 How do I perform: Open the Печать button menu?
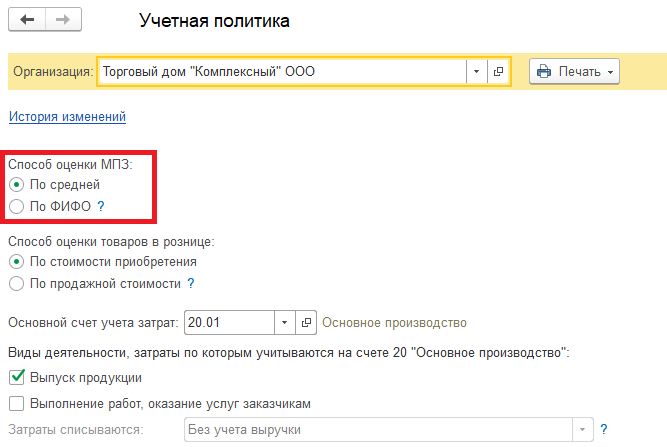tap(574, 71)
